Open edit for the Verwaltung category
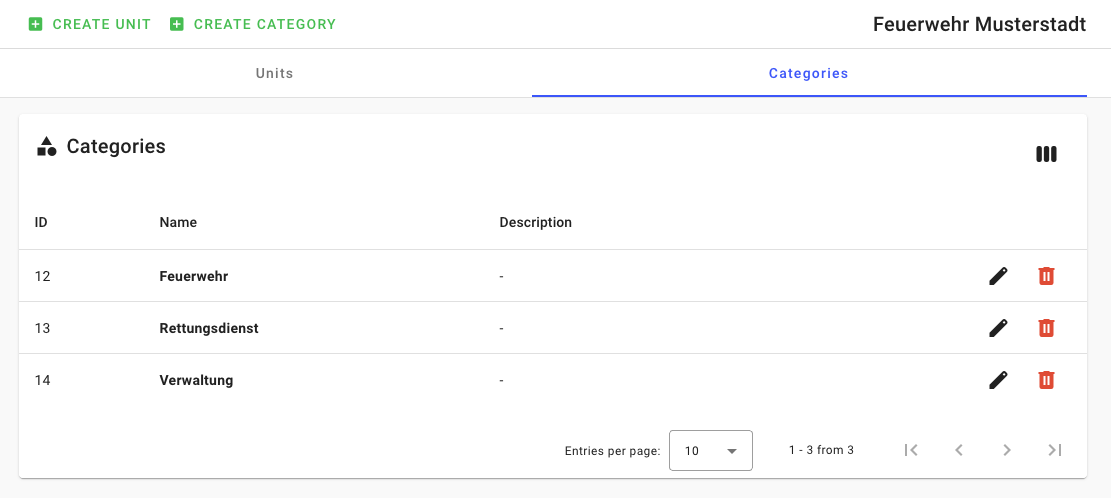This screenshot has width=1111, height=498. pyautogui.click(x=997, y=380)
